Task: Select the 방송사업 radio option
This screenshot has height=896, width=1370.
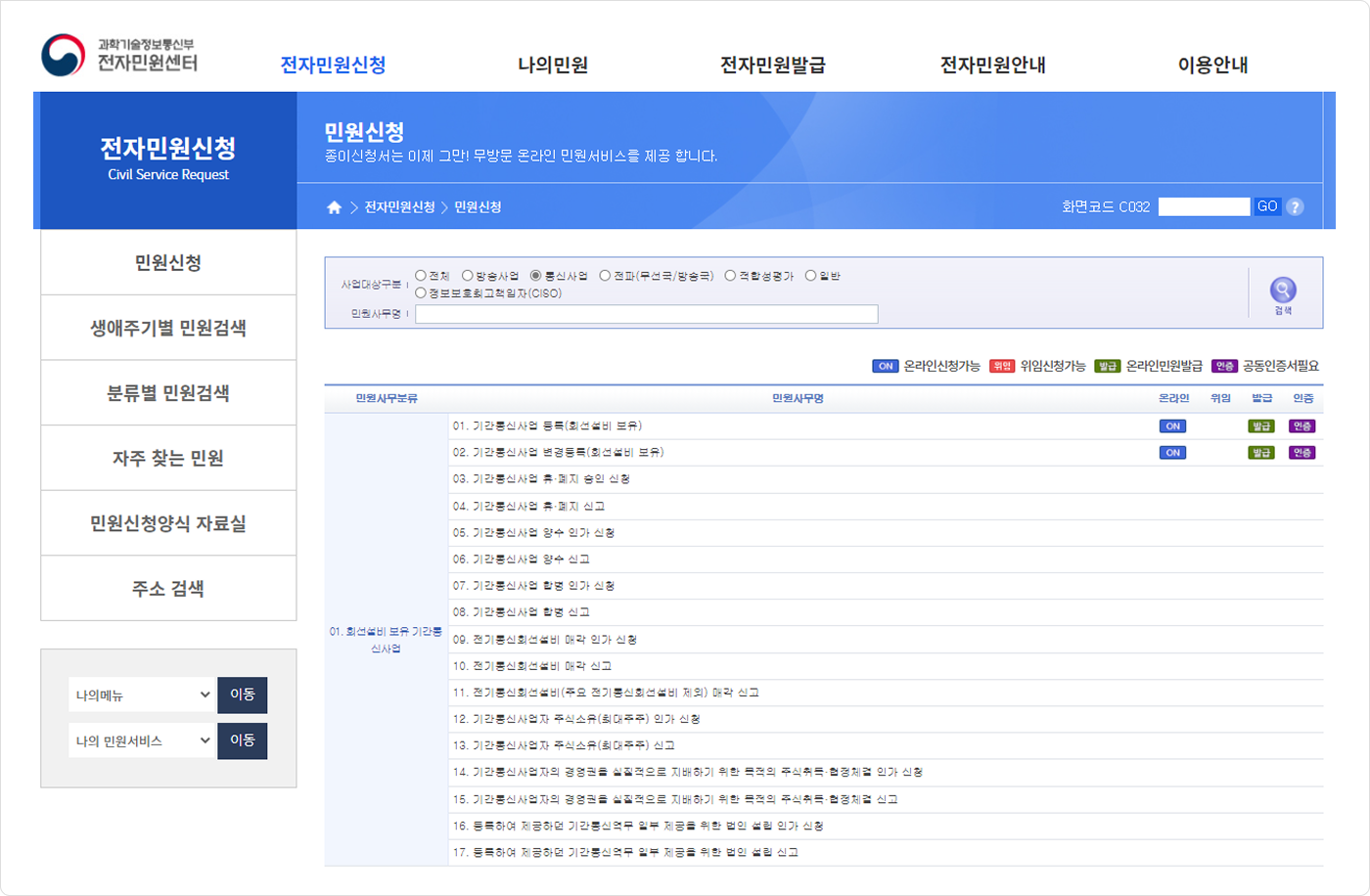Action: click(x=468, y=276)
